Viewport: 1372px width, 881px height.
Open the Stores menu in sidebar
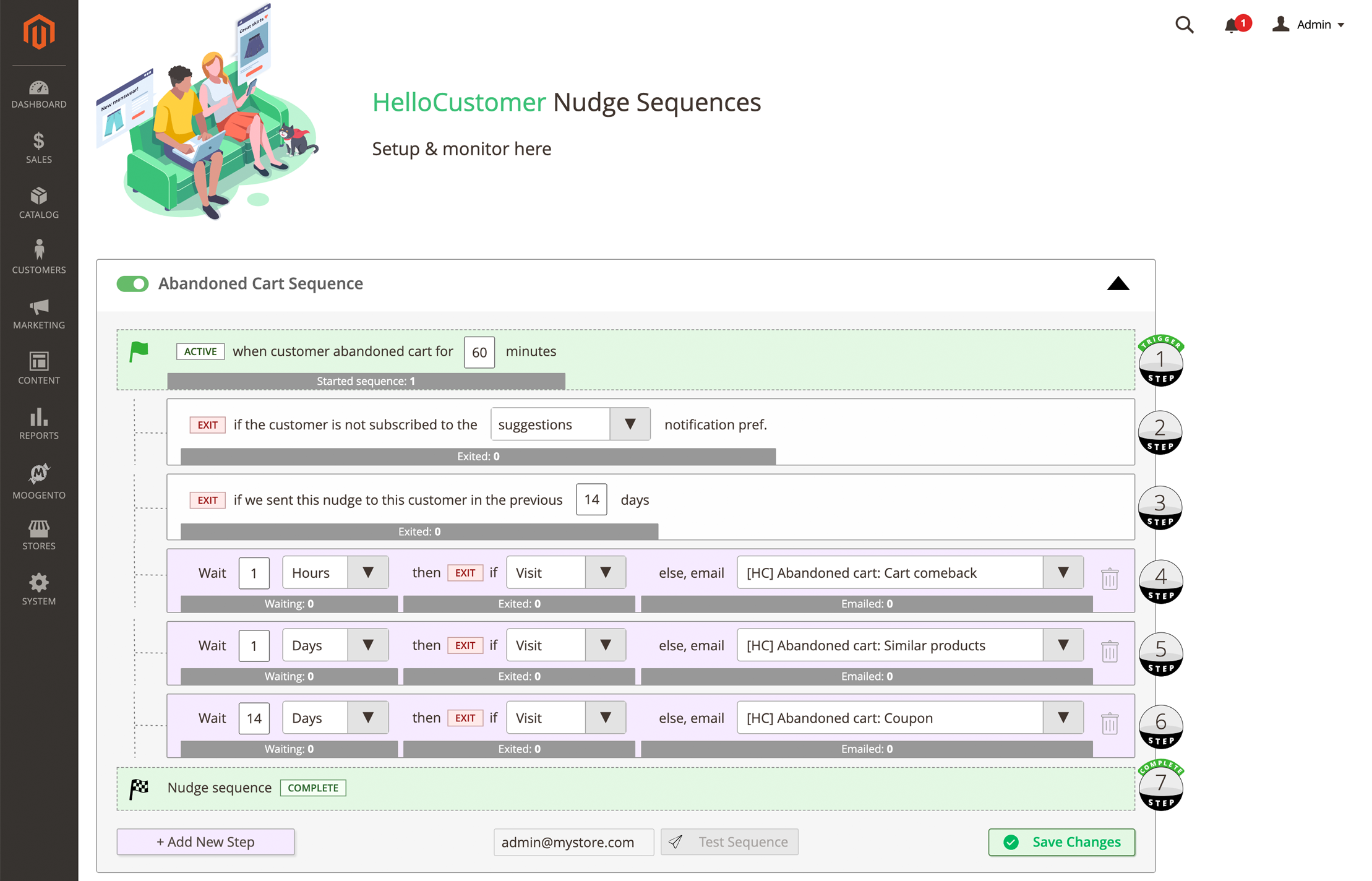[38, 529]
